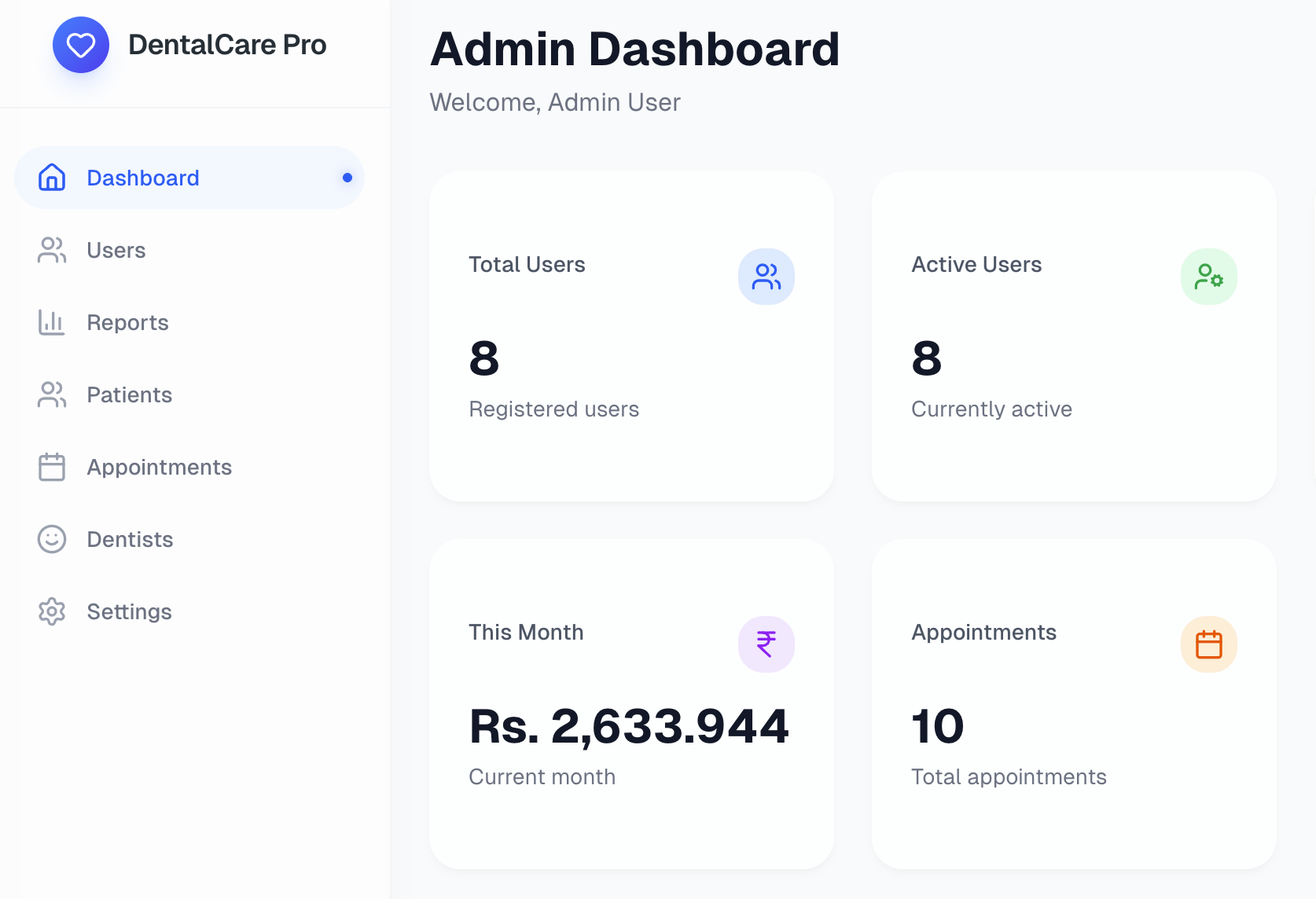Select the Dashboard home icon
The width and height of the screenshot is (1316, 899).
click(51, 178)
